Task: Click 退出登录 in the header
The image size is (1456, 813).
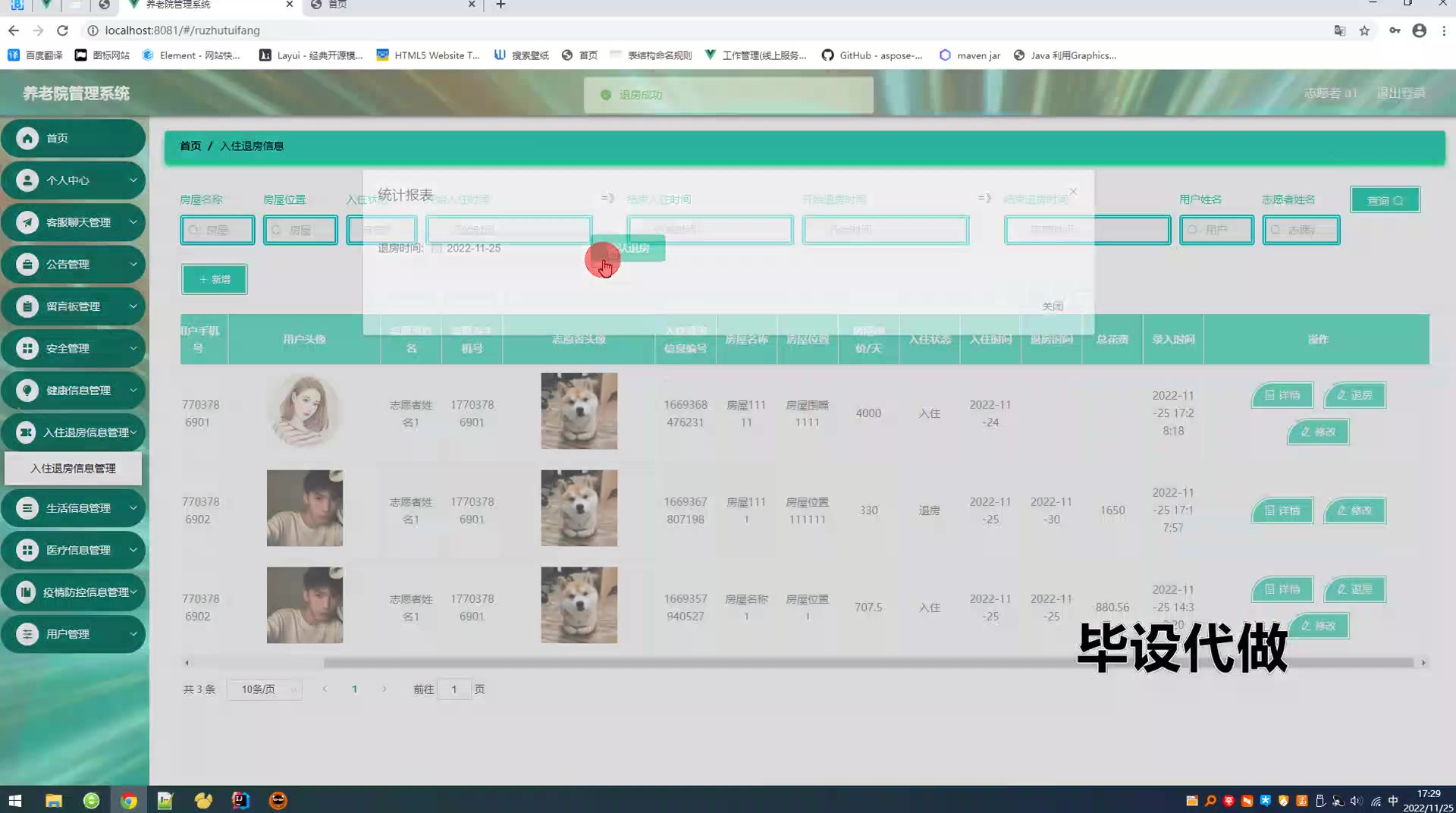Action: click(x=1401, y=93)
